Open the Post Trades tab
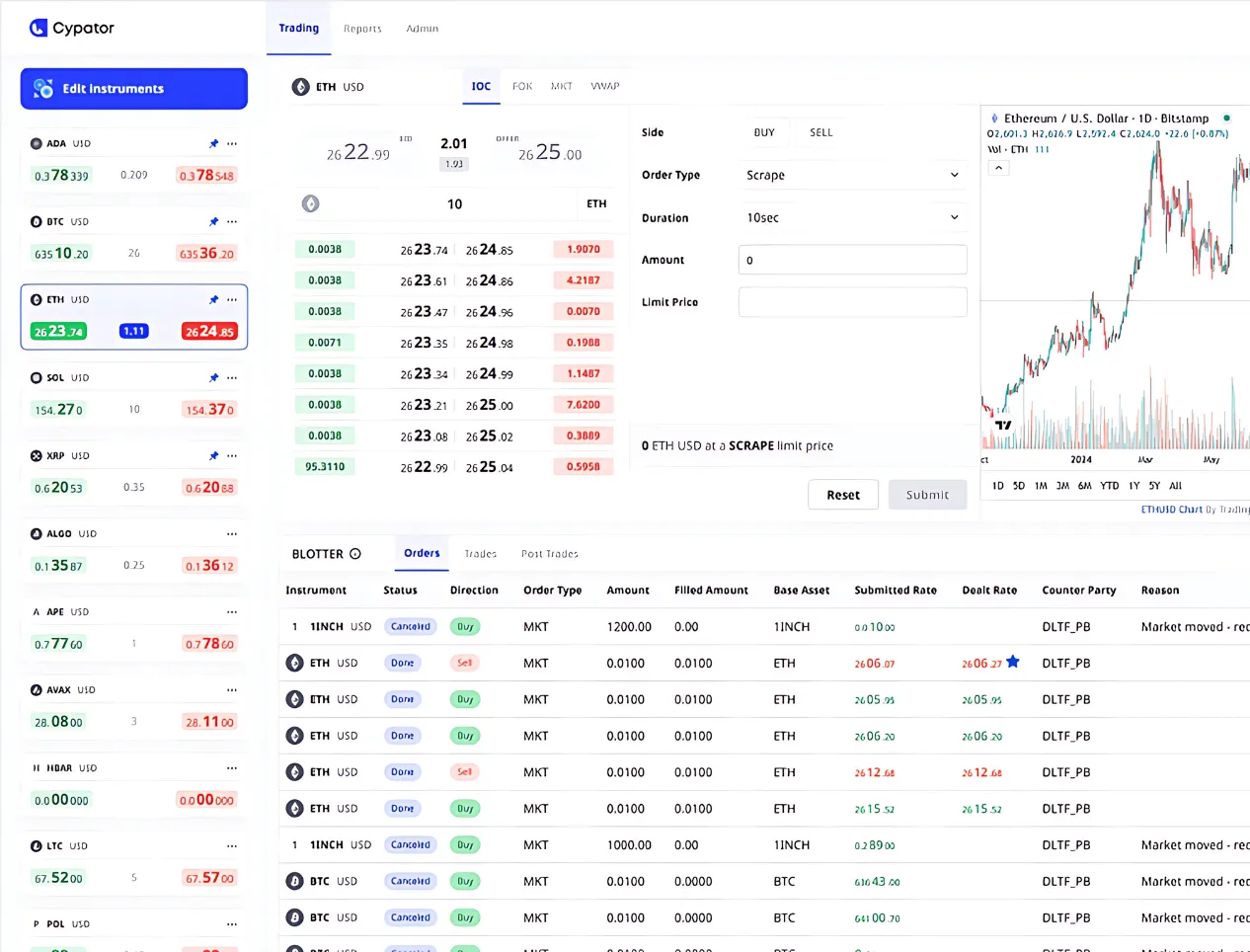The image size is (1250, 952). pyautogui.click(x=550, y=554)
